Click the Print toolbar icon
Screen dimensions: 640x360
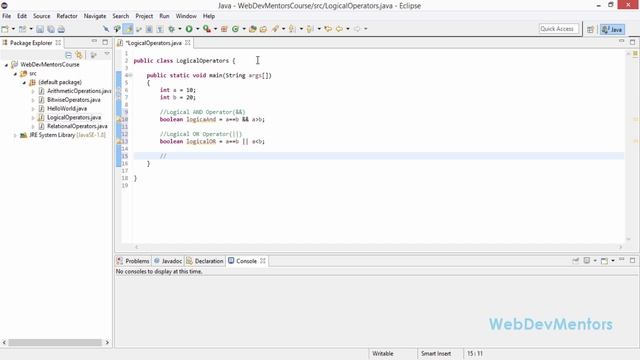click(61, 29)
